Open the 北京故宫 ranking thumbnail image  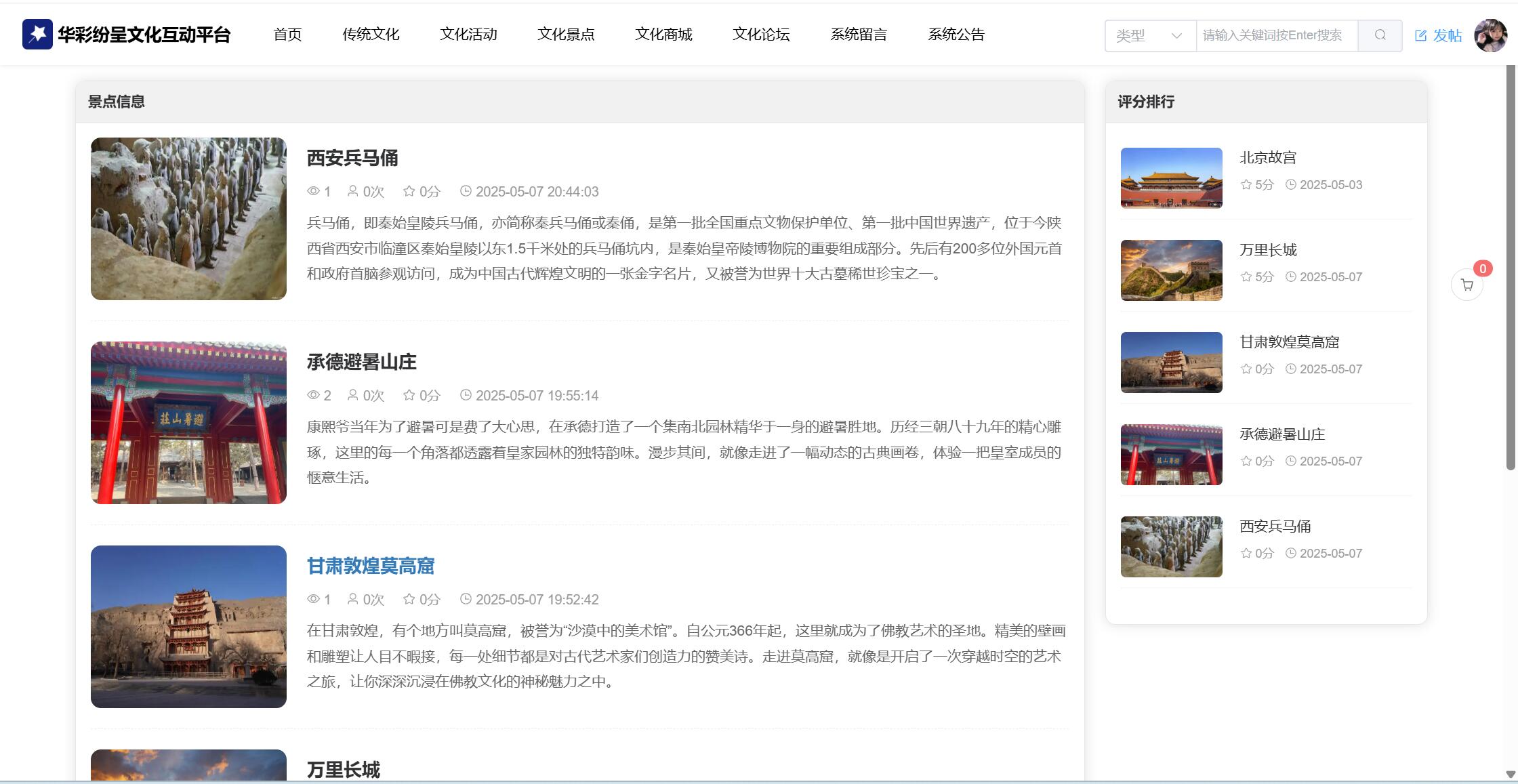[x=1171, y=178]
